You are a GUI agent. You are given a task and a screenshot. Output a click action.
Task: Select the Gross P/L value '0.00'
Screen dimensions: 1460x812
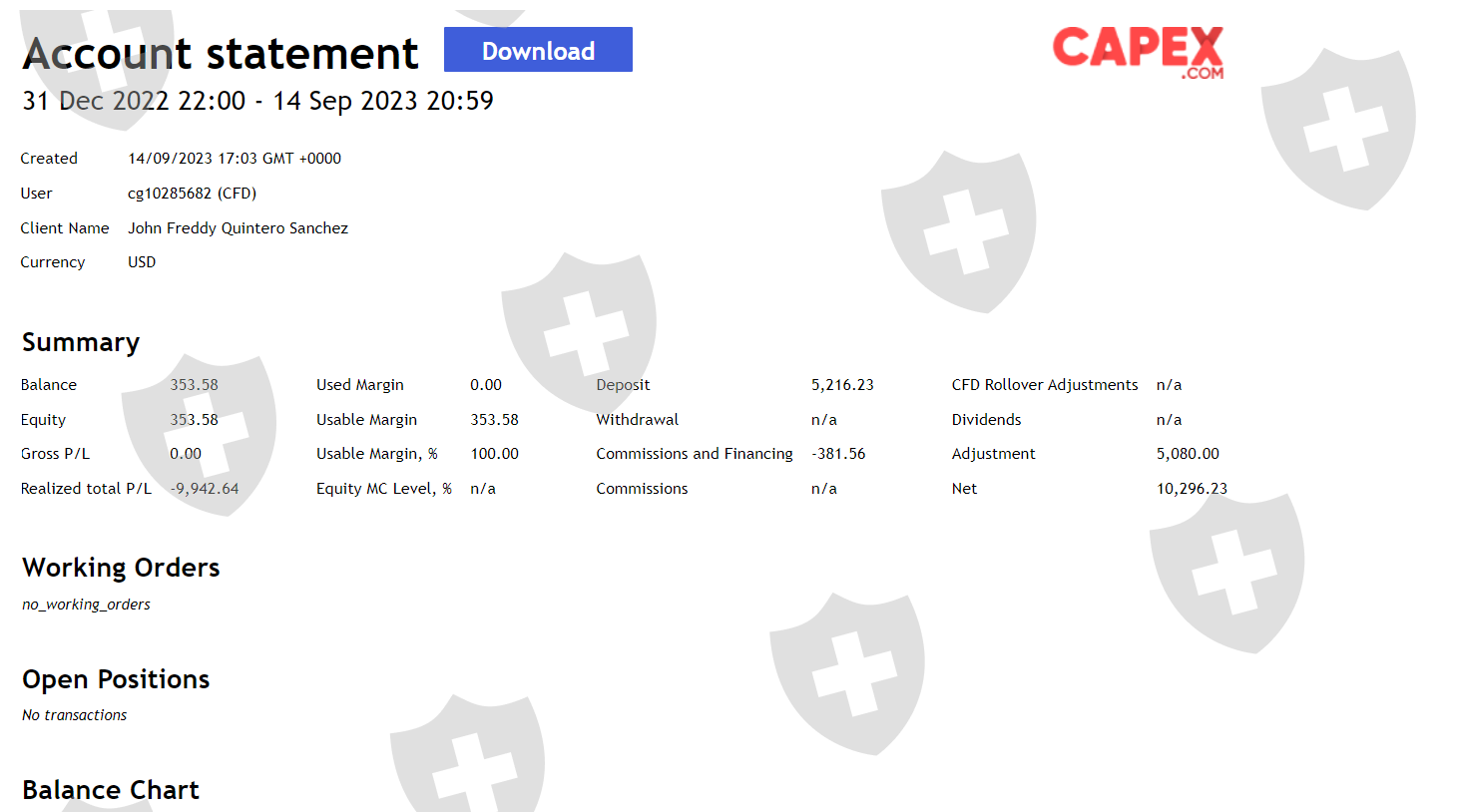(x=186, y=454)
